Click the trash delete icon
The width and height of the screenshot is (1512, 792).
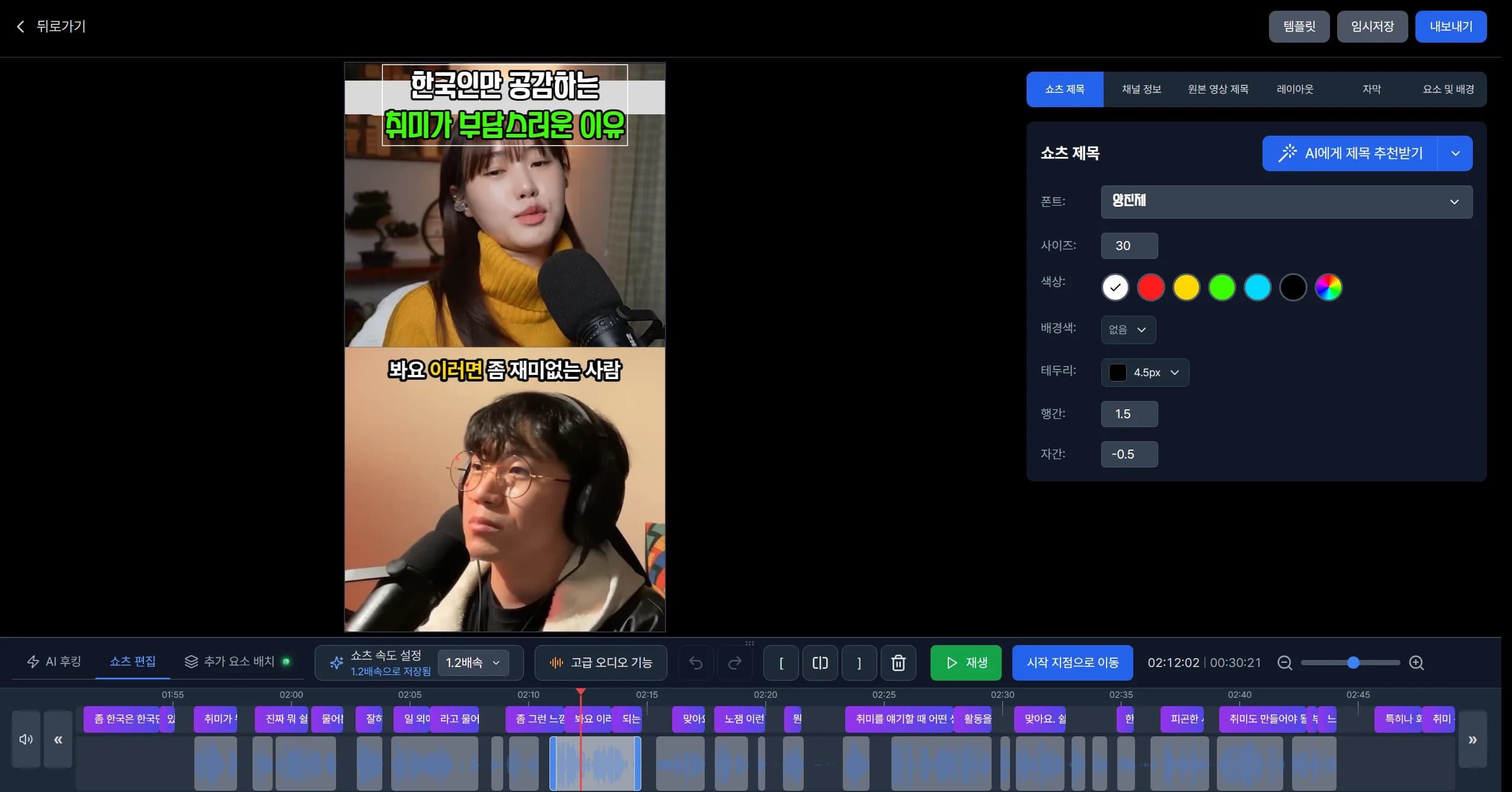(898, 663)
